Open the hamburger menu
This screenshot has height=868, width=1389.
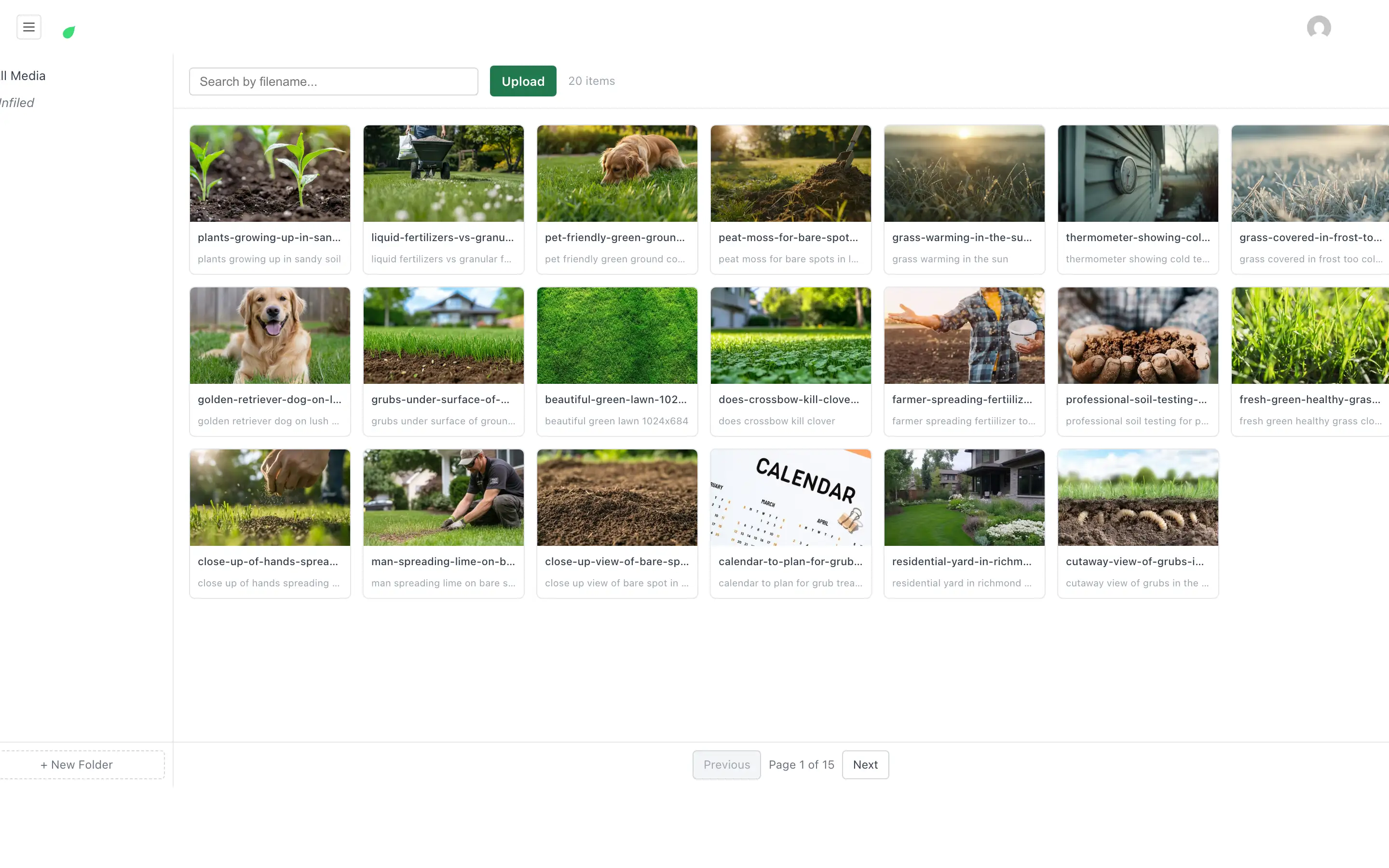click(29, 27)
